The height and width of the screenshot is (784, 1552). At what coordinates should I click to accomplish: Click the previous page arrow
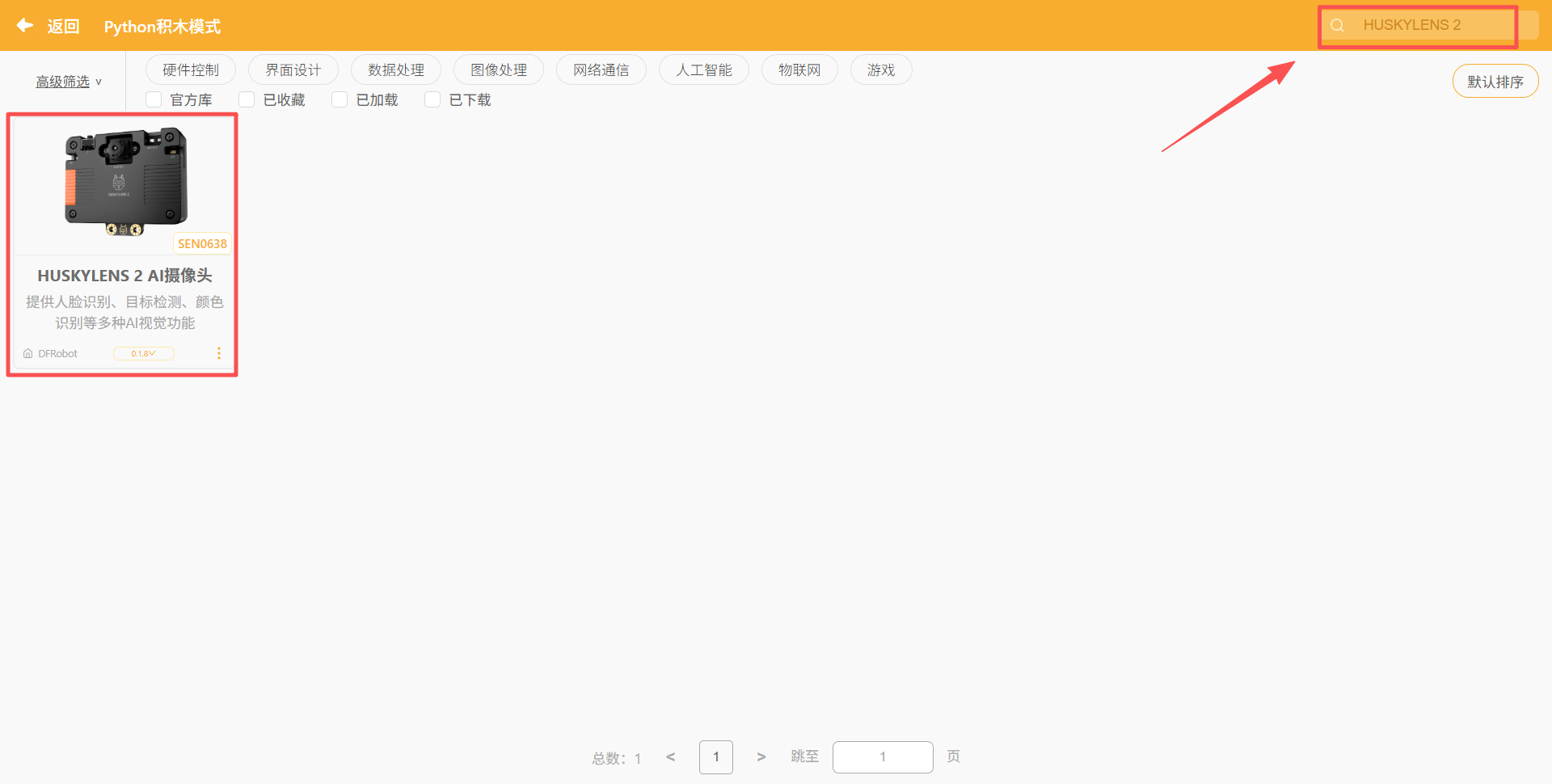[670, 757]
